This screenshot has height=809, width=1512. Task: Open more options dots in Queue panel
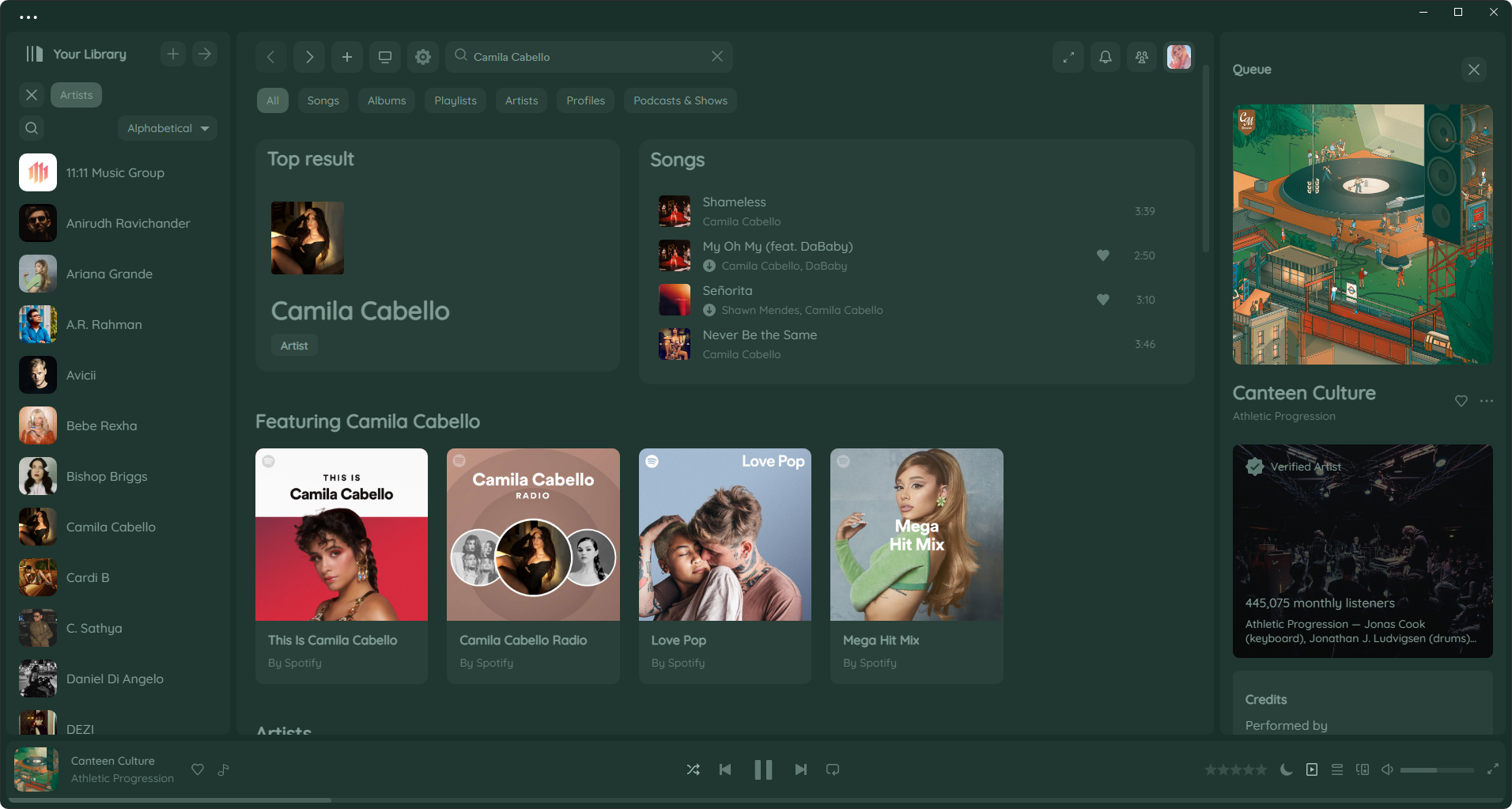coord(1487,401)
